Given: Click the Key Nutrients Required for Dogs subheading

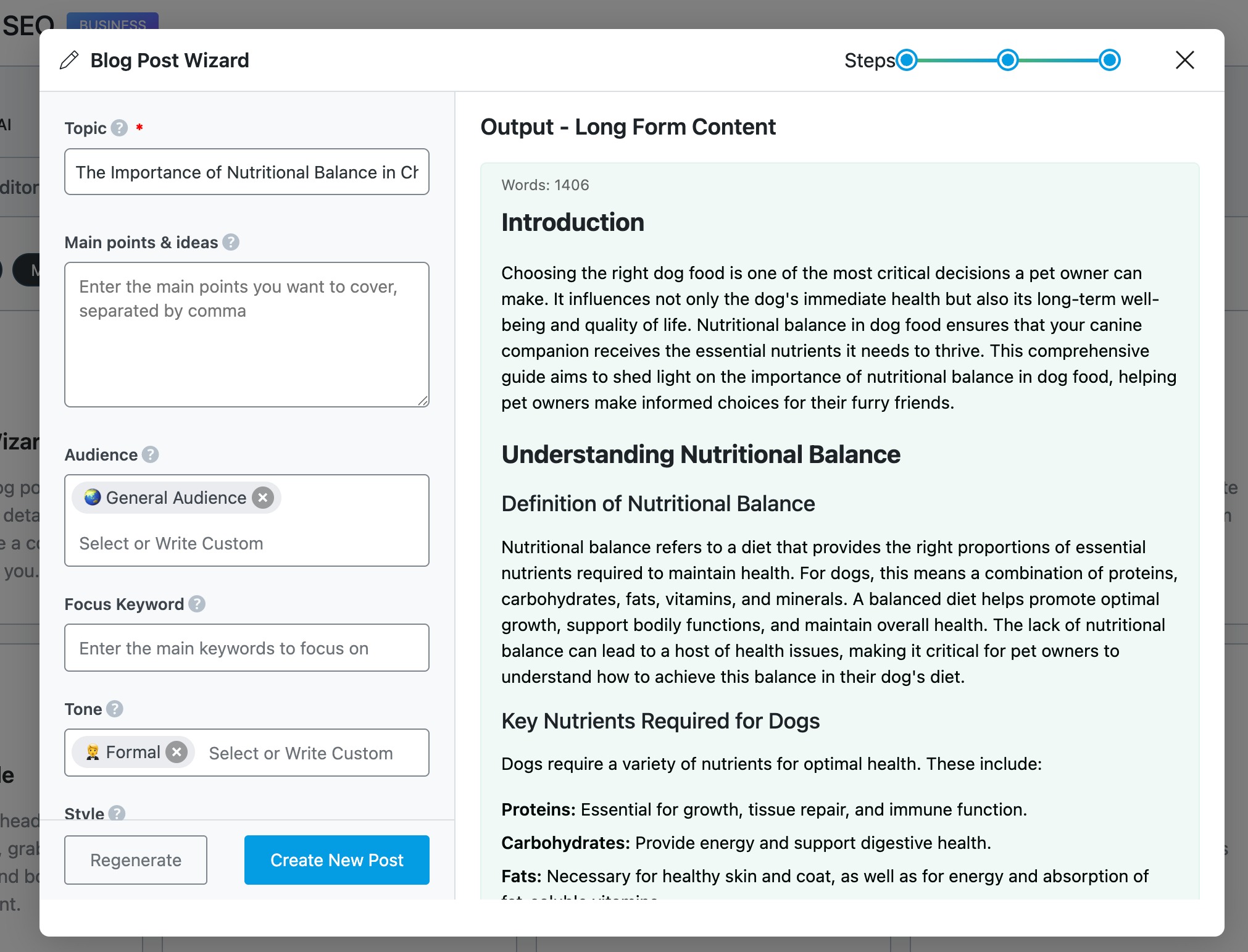Looking at the screenshot, I should pyautogui.click(x=660, y=721).
